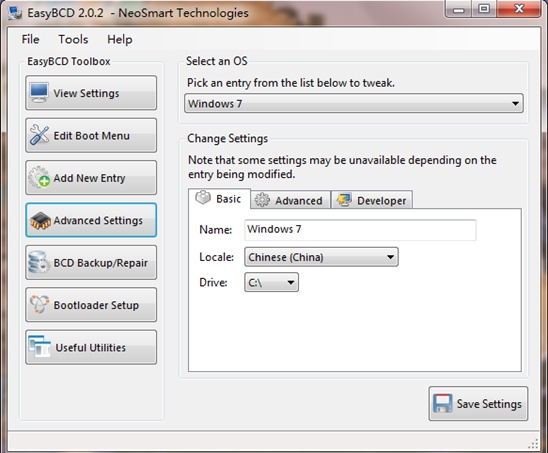This screenshot has width=548, height=453.
Task: Click the gear icon on Advanced tab
Action: click(262, 200)
